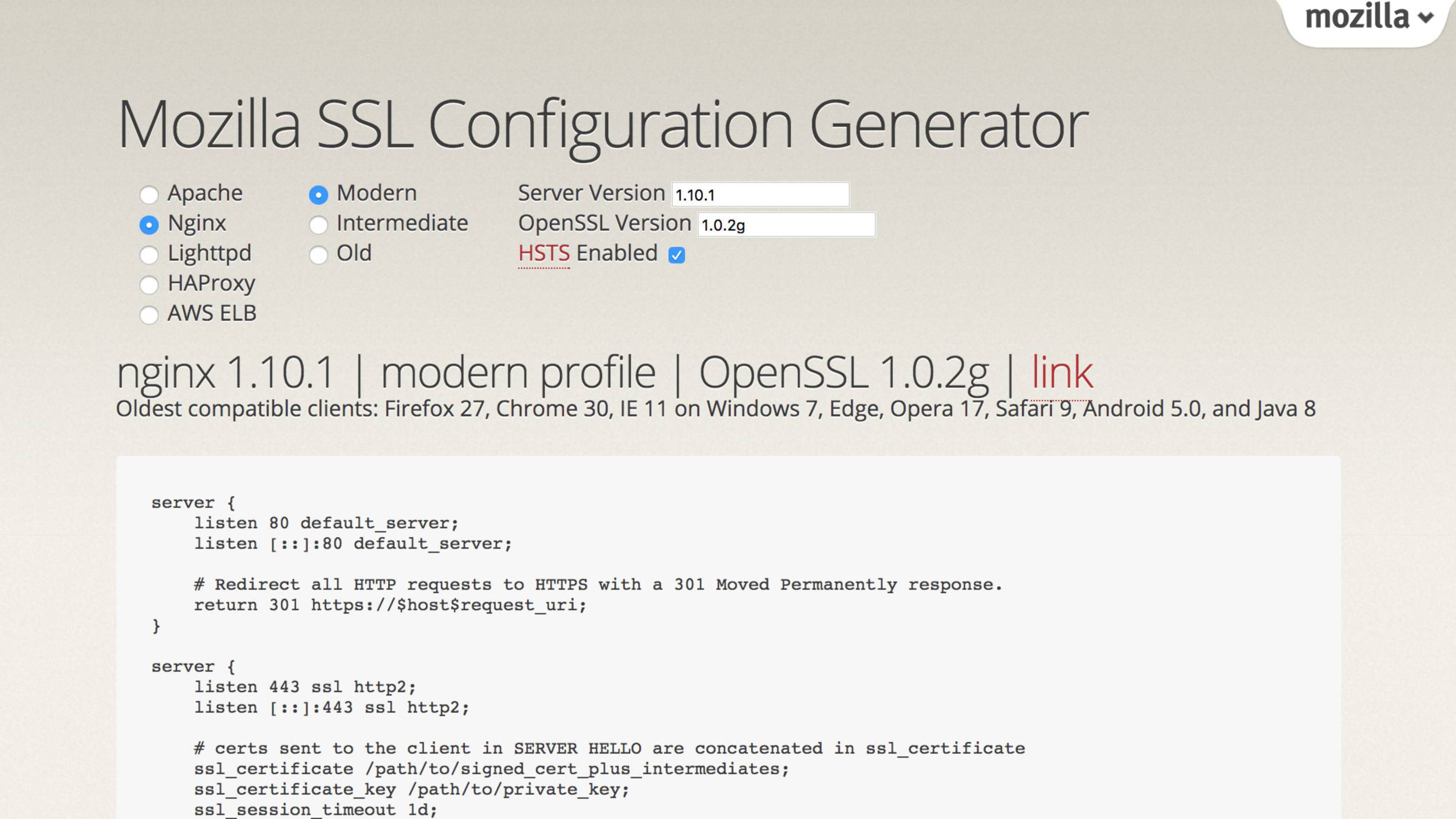Image resolution: width=1456 pixels, height=819 pixels.
Task: Click the 'return 301 https://$host$request_uri;' line
Action: (390, 605)
